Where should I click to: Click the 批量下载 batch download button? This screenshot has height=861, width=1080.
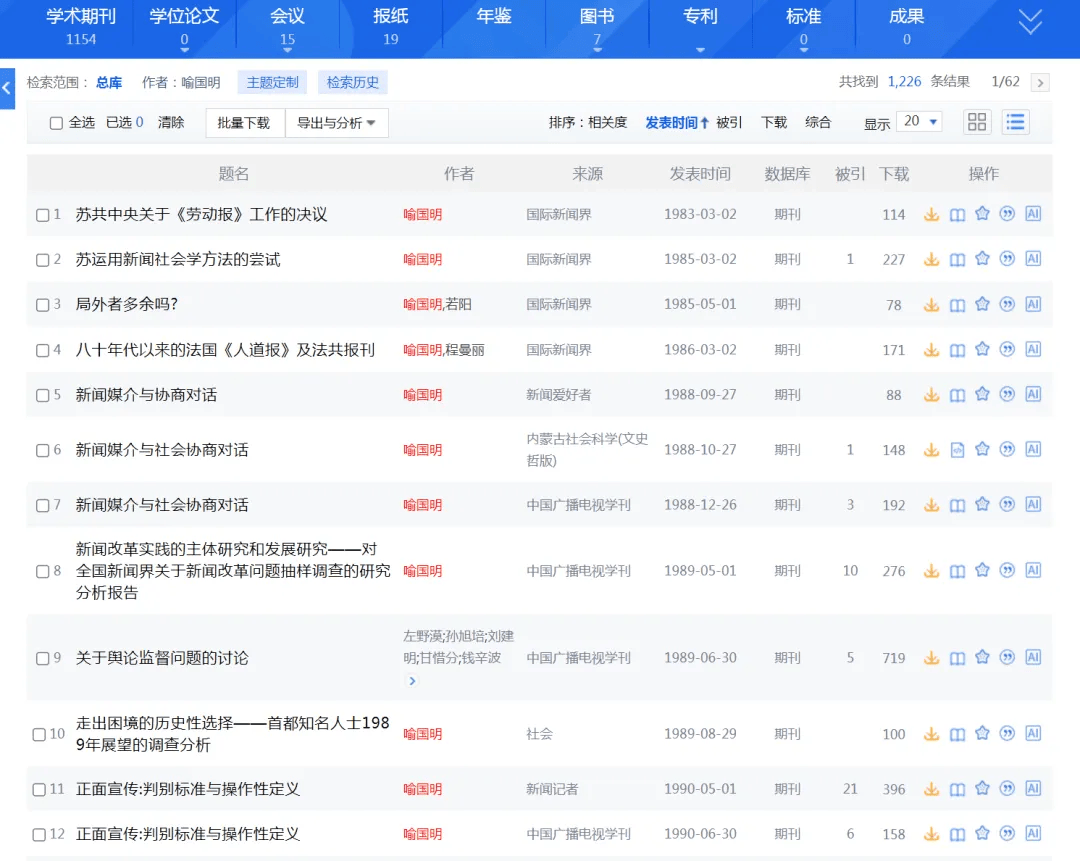coord(244,123)
